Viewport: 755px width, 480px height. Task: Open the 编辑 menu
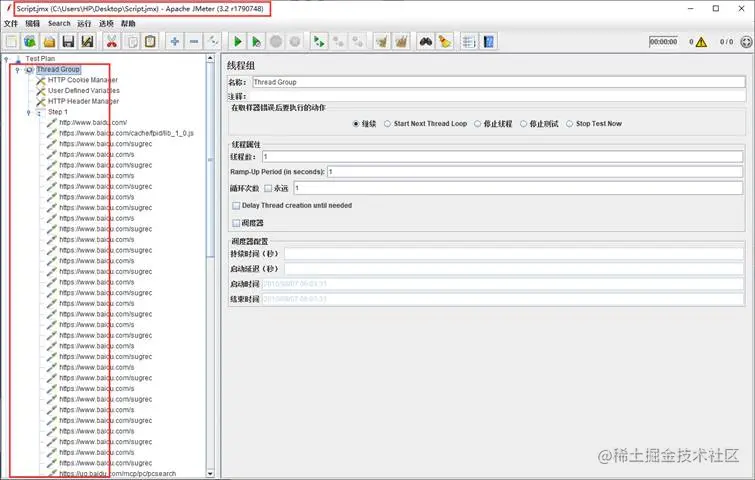(33, 24)
